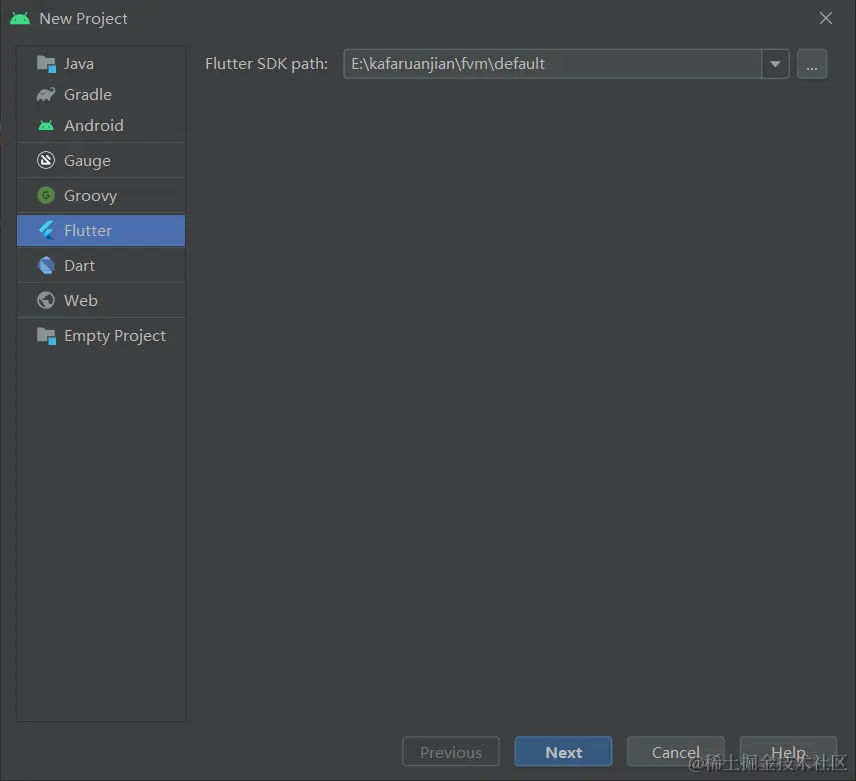Choose the Dart project type
The image size is (856, 781).
[101, 265]
